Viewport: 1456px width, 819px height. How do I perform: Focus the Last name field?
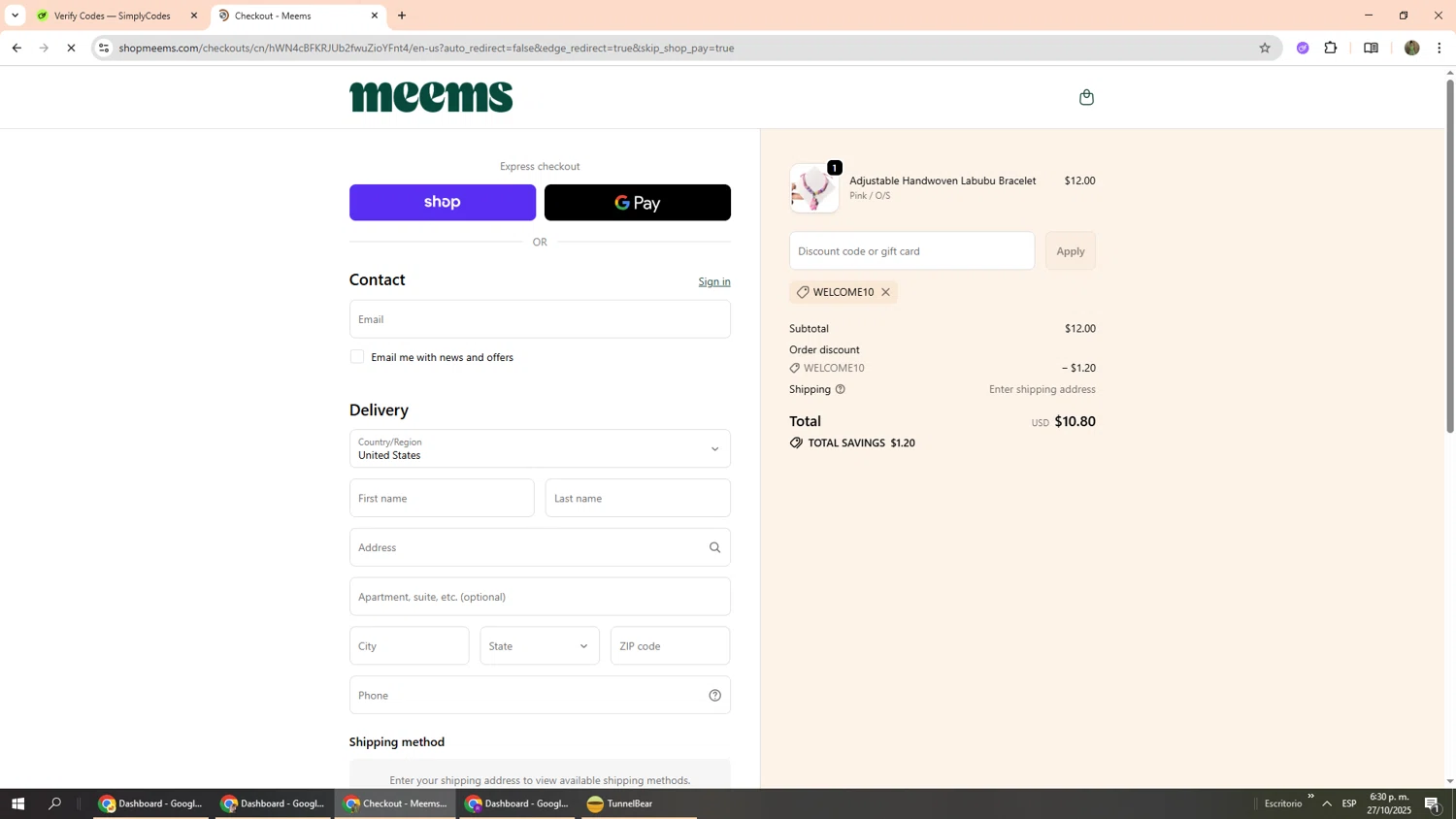tap(638, 498)
